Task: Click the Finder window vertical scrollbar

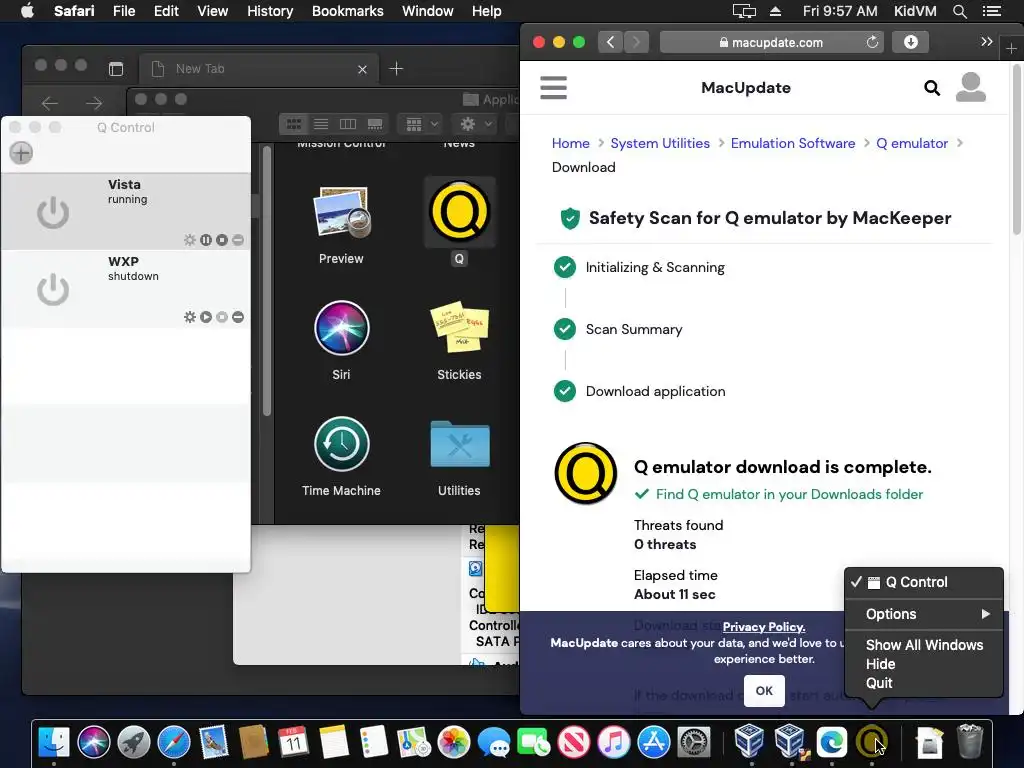Action: click(x=266, y=281)
